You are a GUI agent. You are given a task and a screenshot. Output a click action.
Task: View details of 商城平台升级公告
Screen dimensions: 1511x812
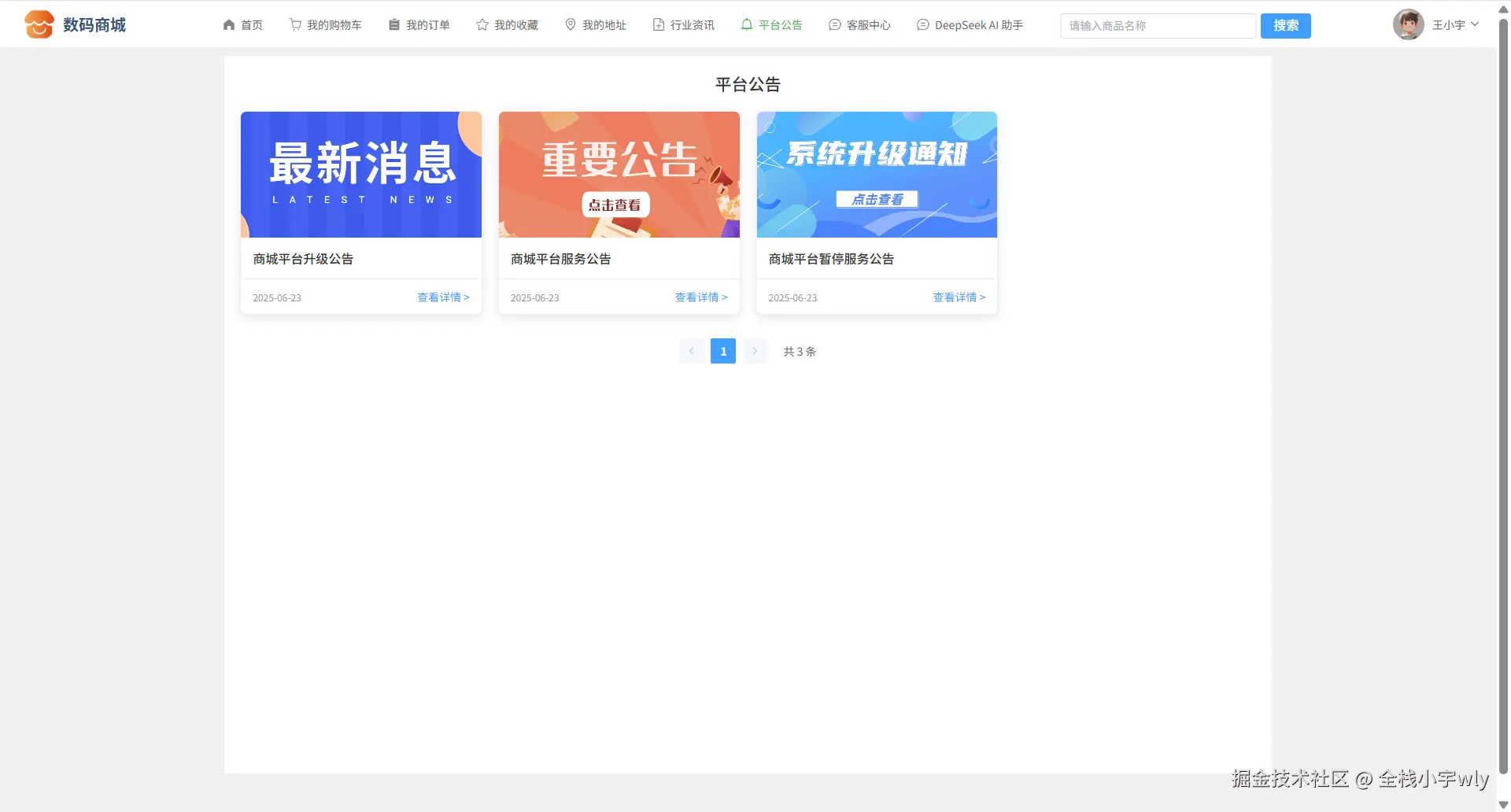pos(443,297)
